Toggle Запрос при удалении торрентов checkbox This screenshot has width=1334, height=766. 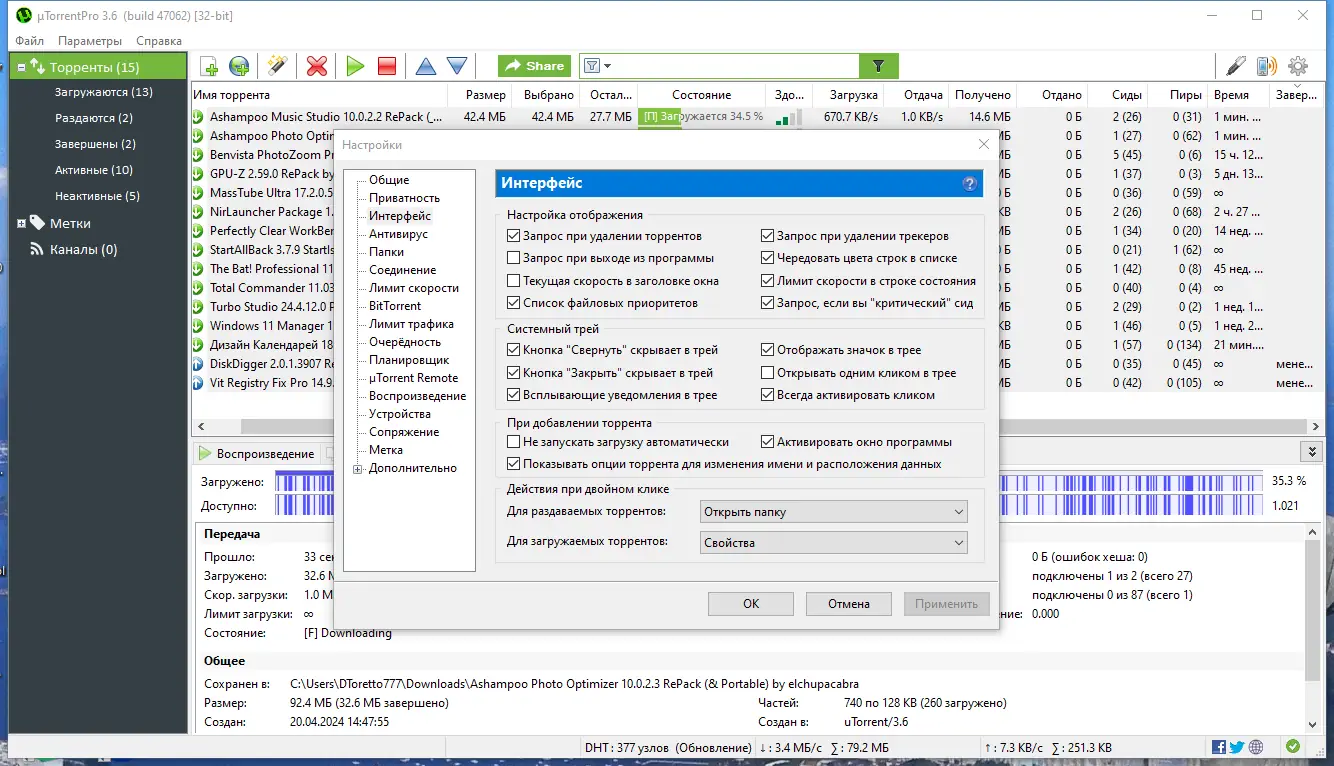[514, 236]
